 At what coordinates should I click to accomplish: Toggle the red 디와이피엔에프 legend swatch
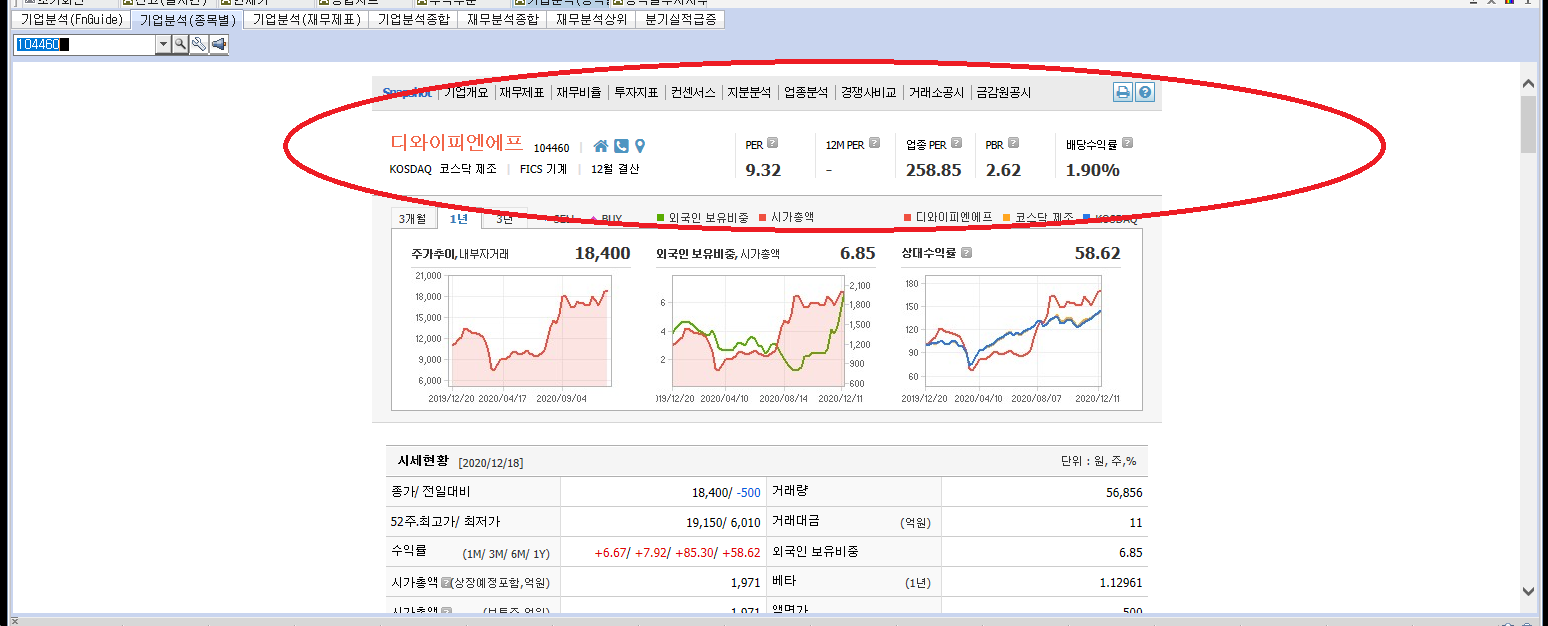point(908,218)
